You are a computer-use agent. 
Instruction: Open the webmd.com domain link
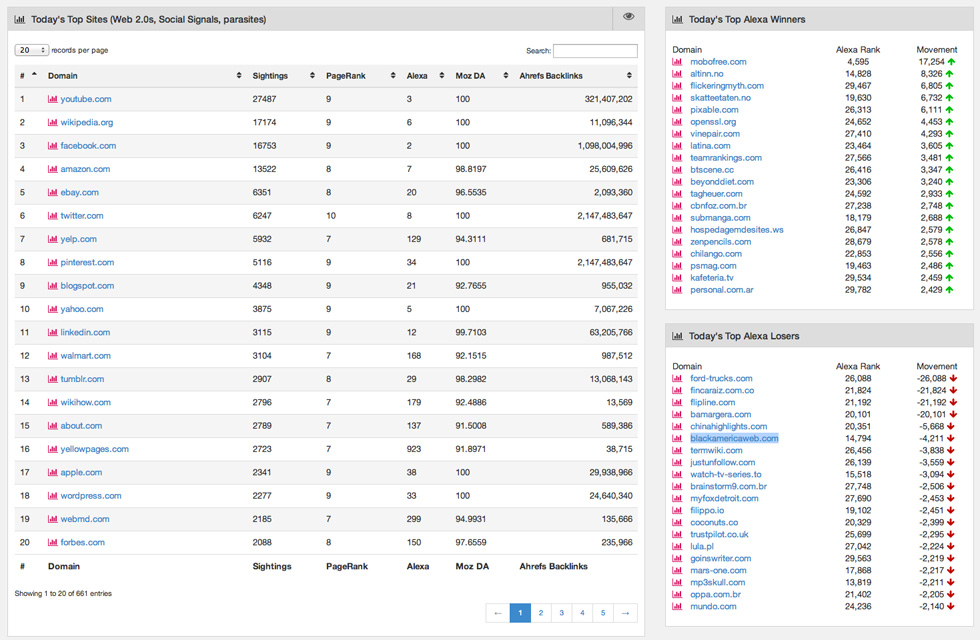tap(85, 519)
